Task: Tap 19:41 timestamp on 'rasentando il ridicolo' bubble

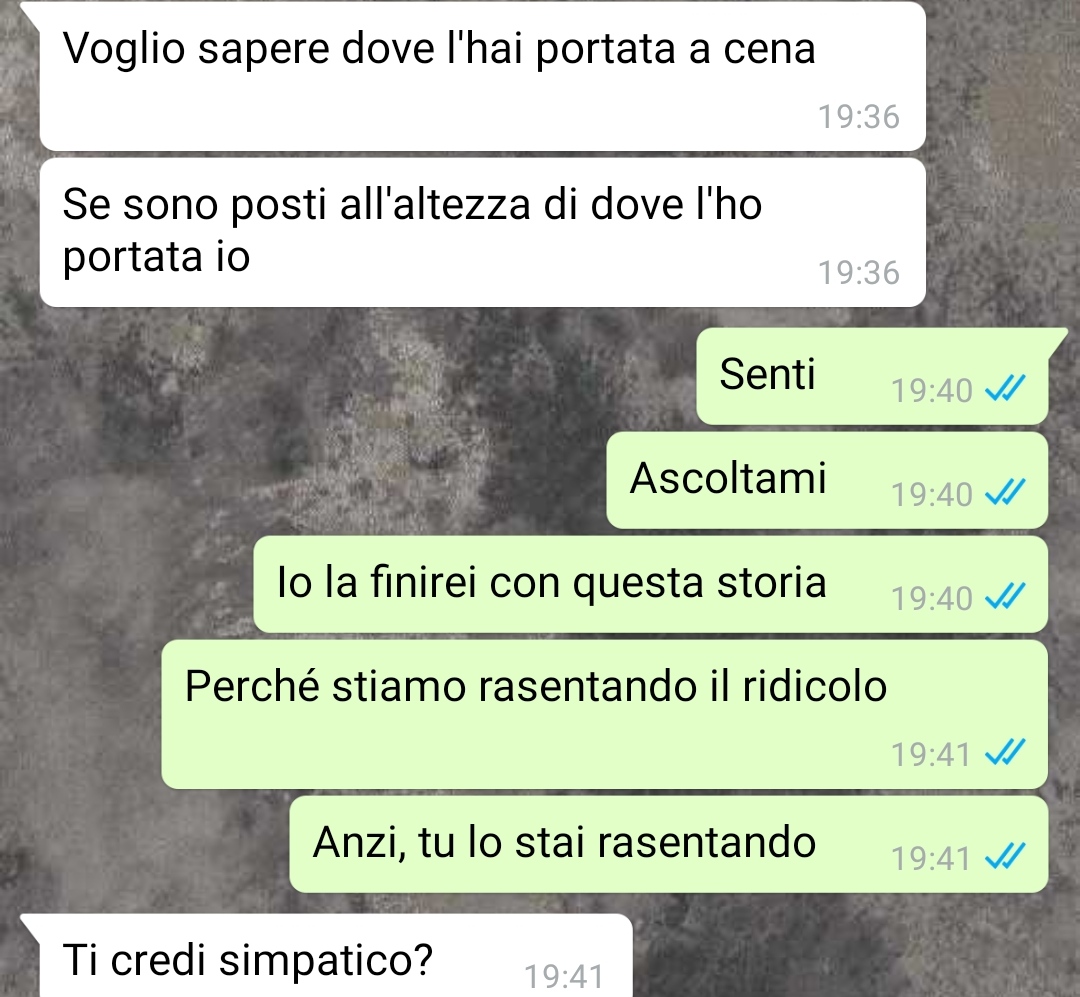Action: coord(931,754)
